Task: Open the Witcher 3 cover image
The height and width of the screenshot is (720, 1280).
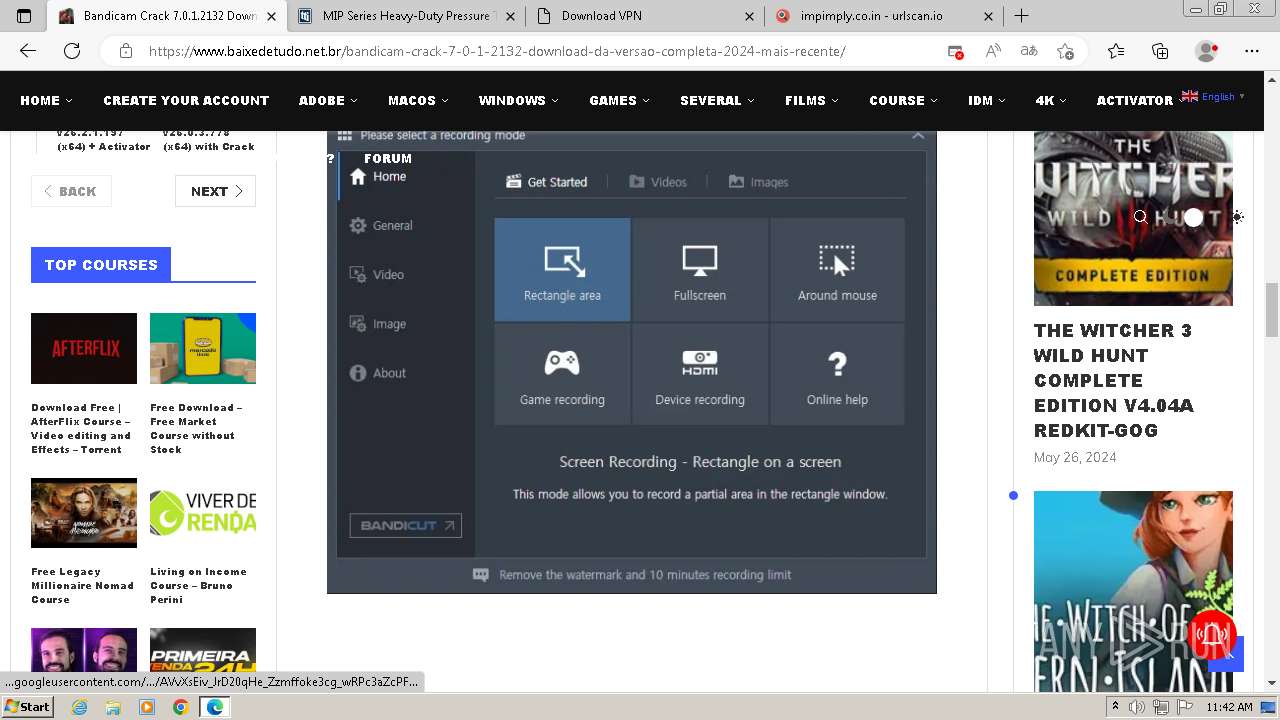Action: 1133,218
